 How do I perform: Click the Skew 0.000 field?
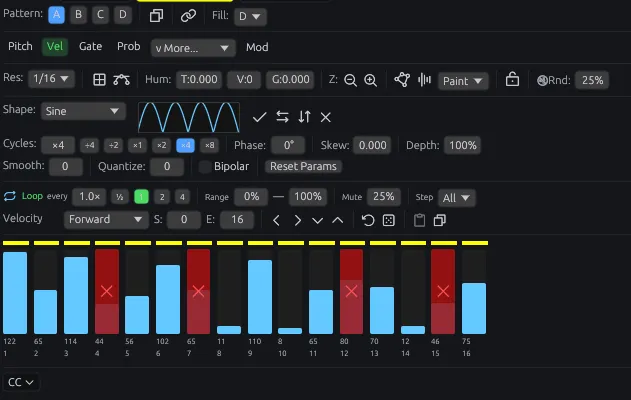coord(373,145)
